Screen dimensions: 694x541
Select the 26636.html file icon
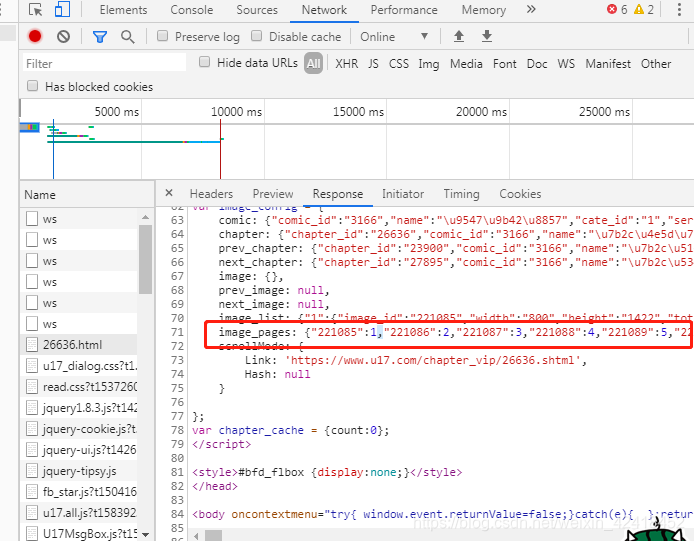pyautogui.click(x=32, y=344)
